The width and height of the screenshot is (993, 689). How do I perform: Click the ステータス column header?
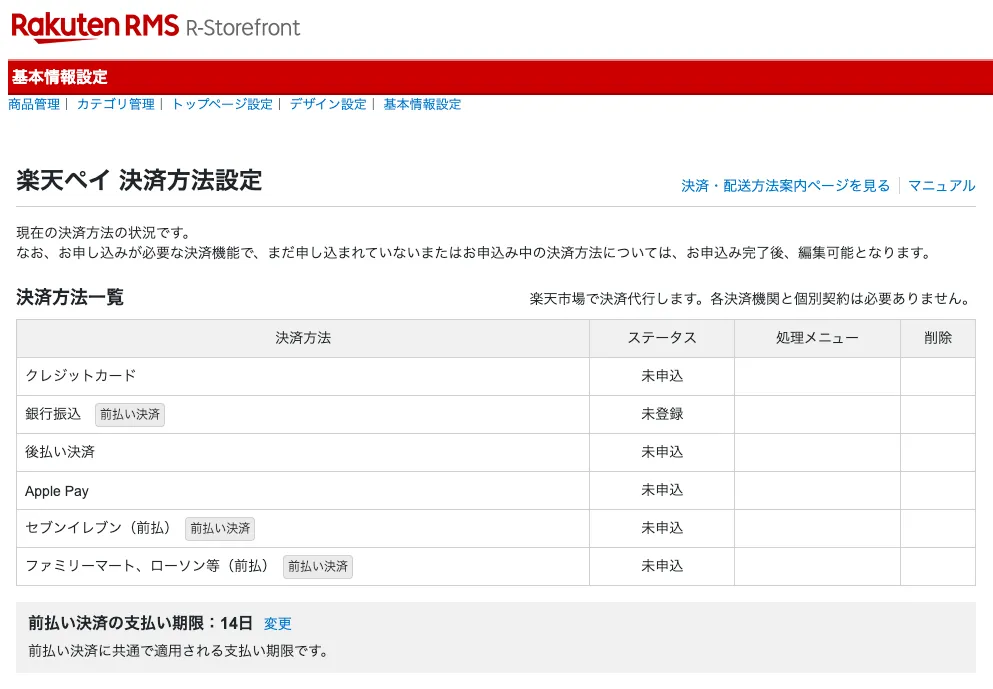point(662,338)
